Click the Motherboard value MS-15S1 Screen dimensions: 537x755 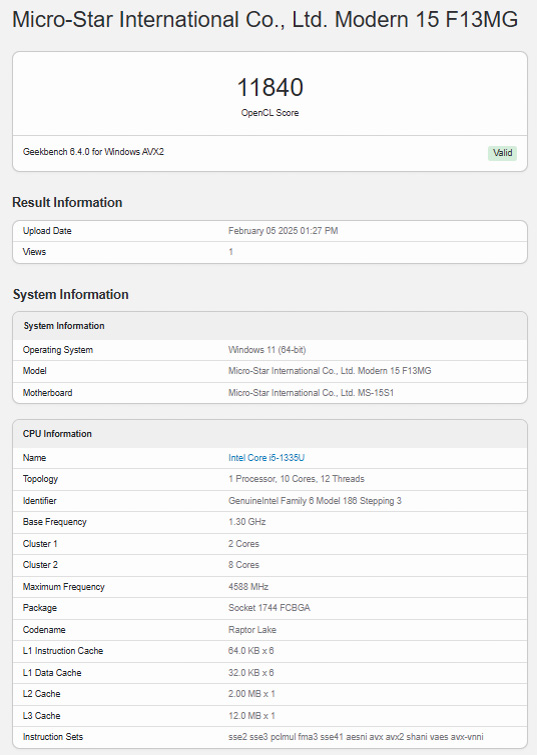coord(311,392)
